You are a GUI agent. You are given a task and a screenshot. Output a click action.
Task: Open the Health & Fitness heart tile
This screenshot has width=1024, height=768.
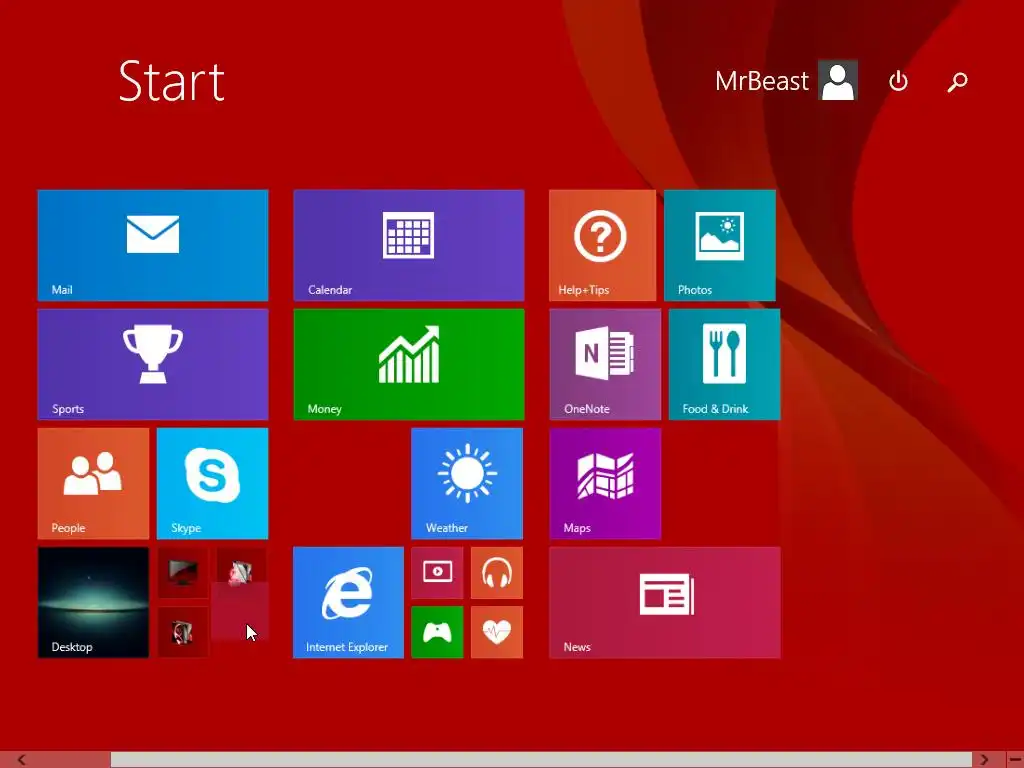click(497, 632)
